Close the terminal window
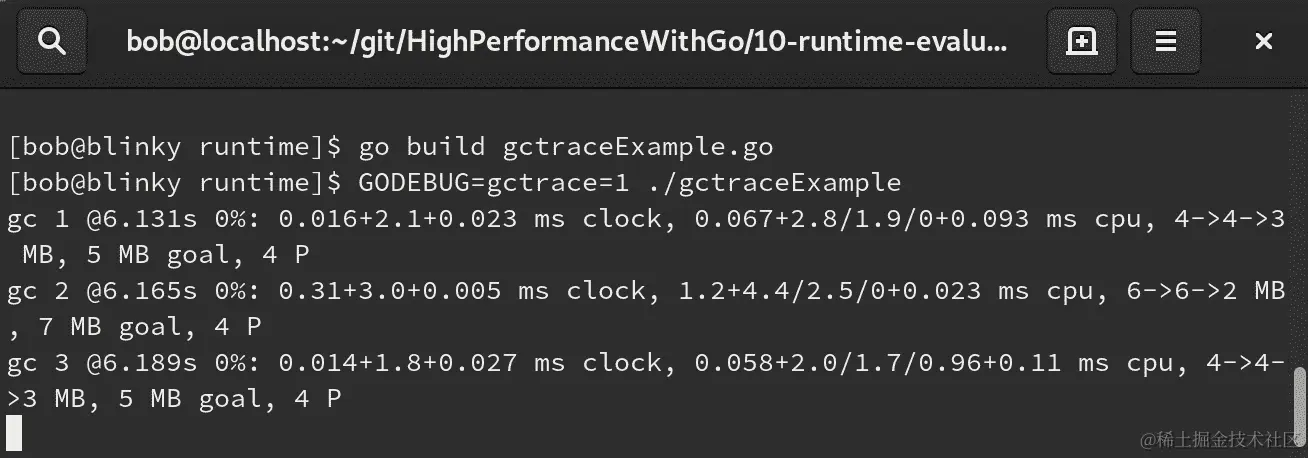 1263,41
